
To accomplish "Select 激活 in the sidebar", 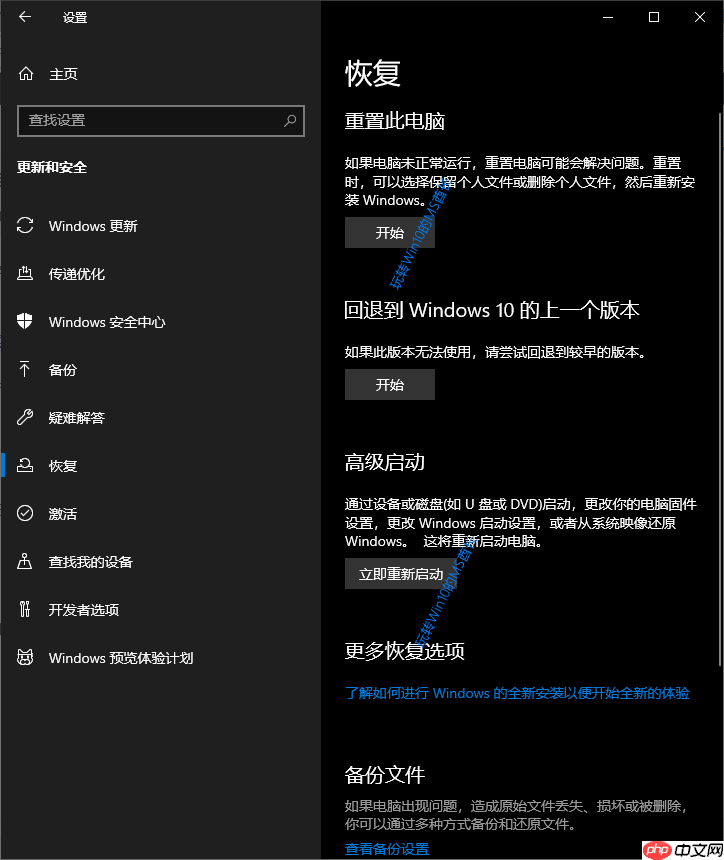I will 63,514.
